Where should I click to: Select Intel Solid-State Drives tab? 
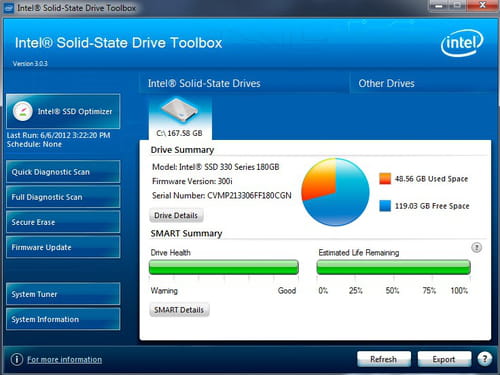(204, 83)
